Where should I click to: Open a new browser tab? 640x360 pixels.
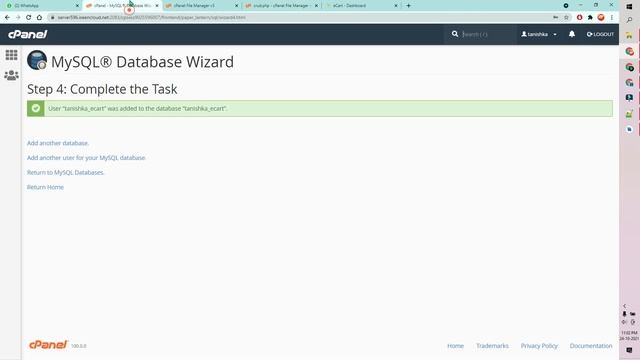409,6
